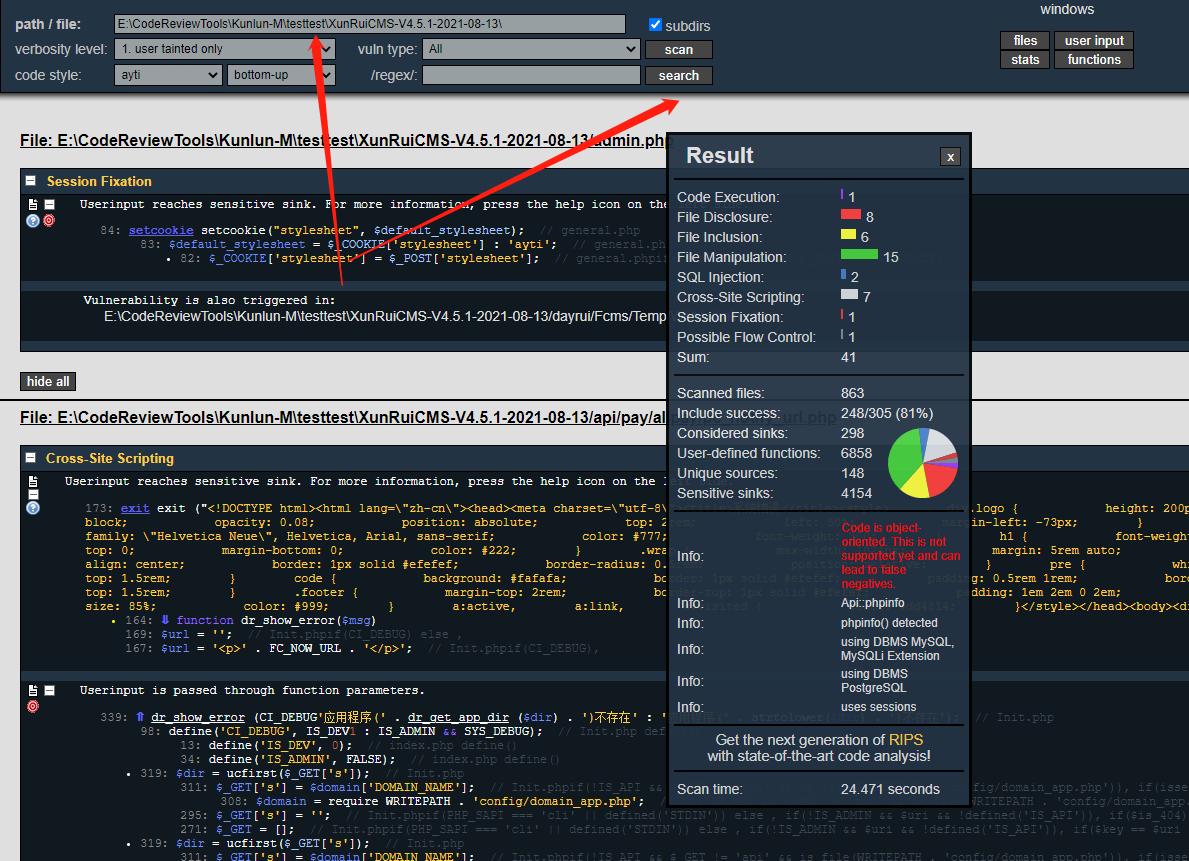Click the exit function link
The width and height of the screenshot is (1189, 861).
[135, 508]
